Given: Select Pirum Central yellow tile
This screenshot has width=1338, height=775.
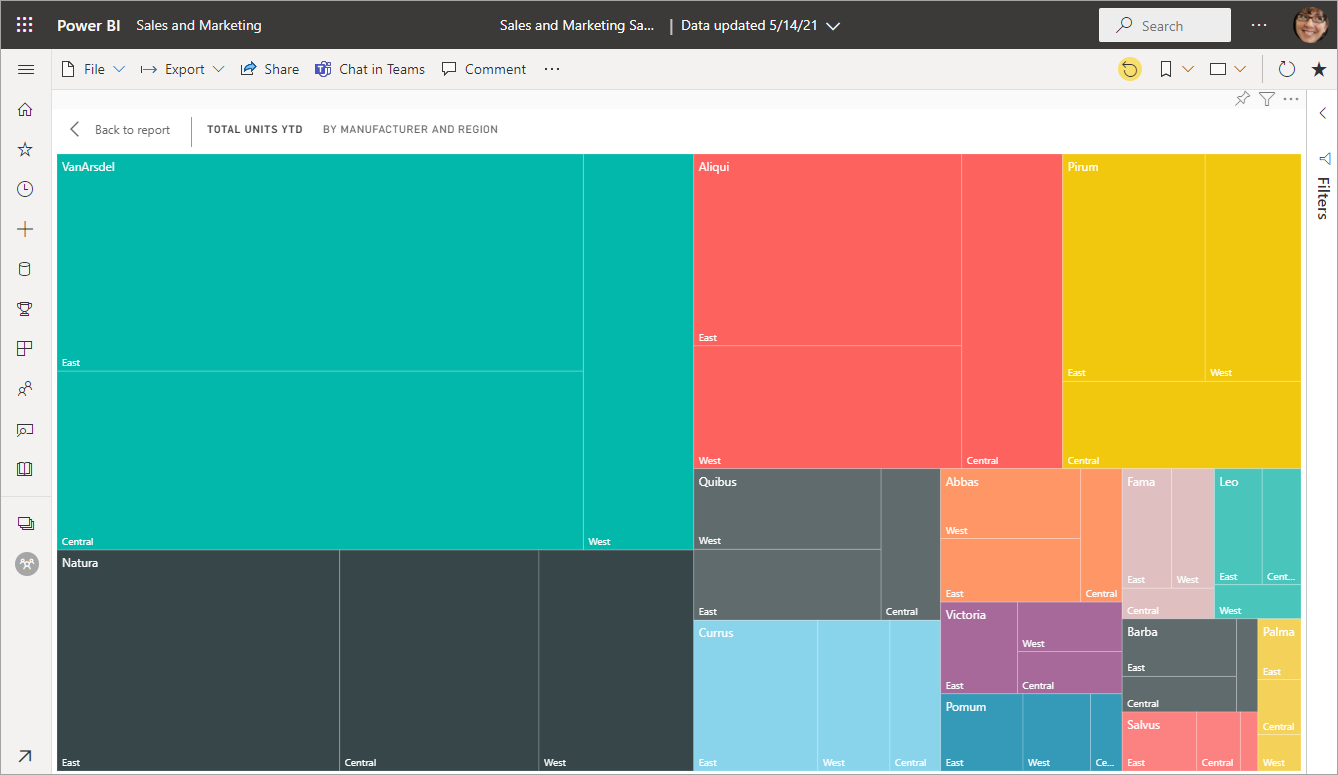Looking at the screenshot, I should coord(1181,425).
